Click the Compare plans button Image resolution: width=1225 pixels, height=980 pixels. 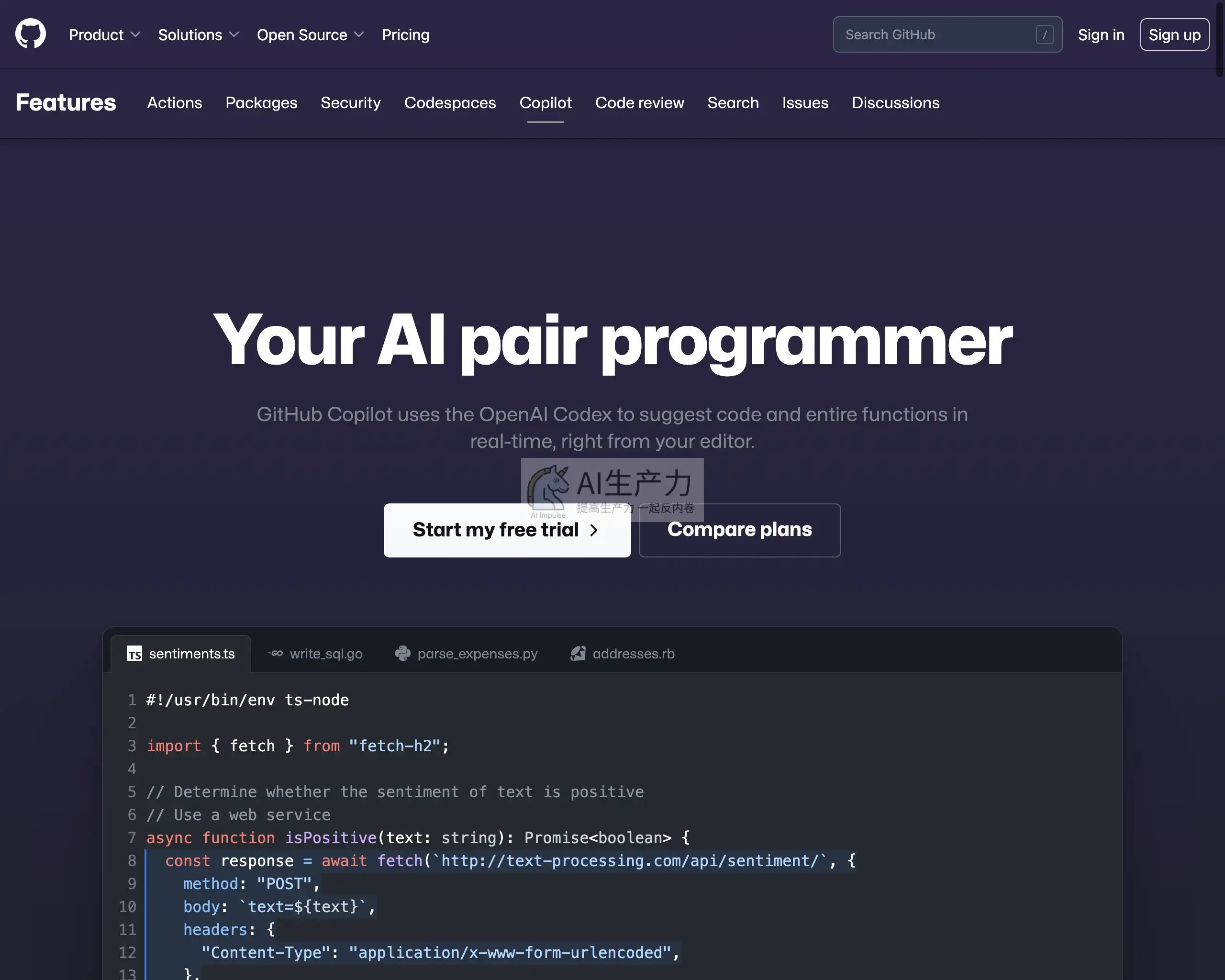[x=739, y=530]
